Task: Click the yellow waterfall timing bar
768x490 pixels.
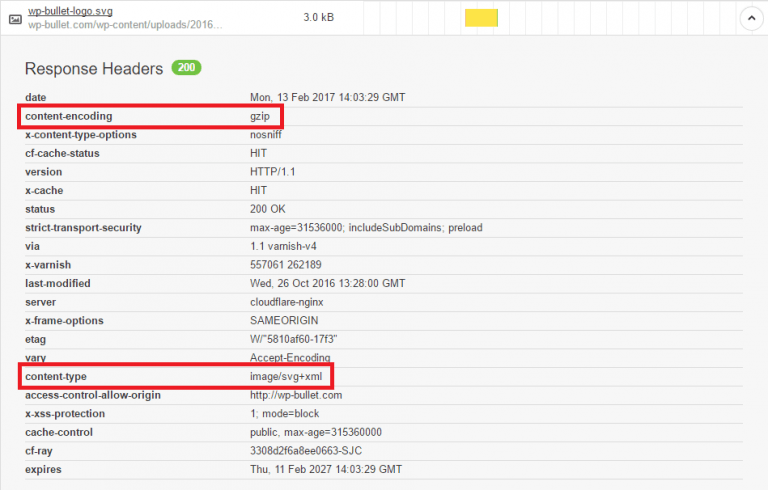Action: tap(481, 18)
